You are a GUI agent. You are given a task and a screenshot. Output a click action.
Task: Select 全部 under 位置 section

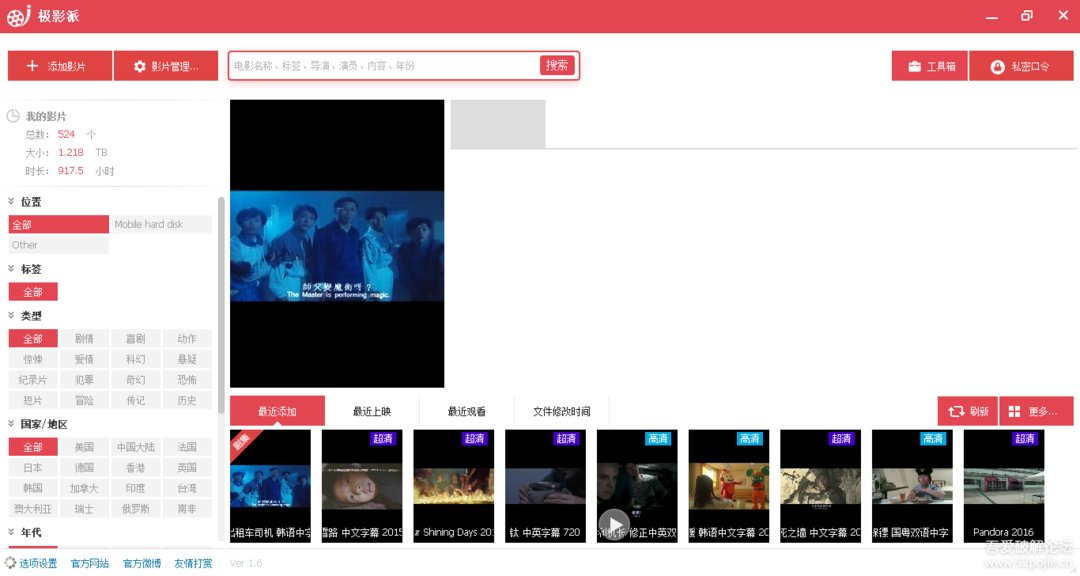[59, 225]
